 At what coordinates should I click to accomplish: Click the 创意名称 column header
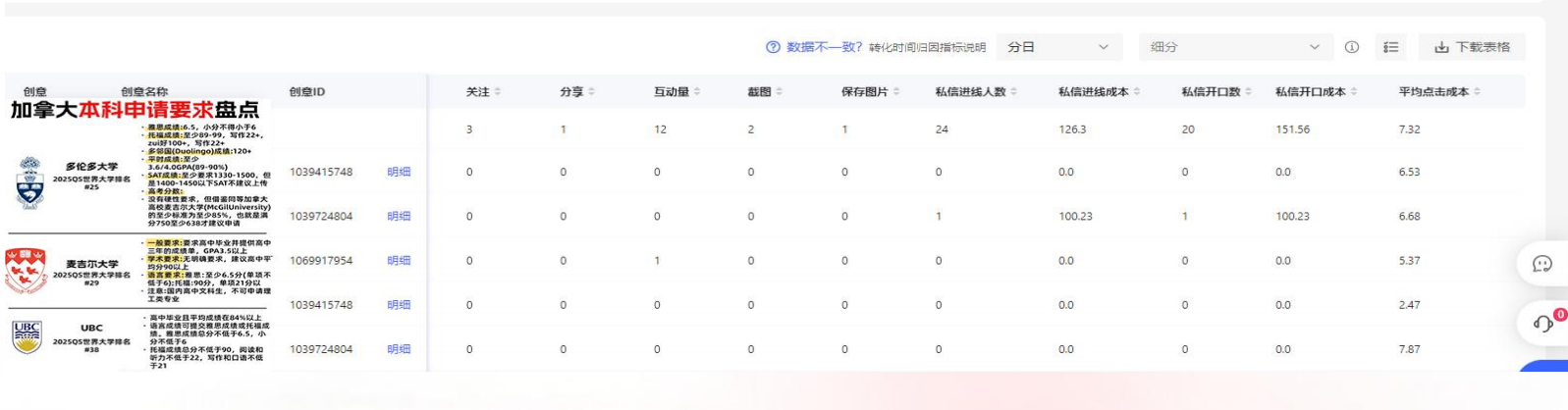point(144,91)
